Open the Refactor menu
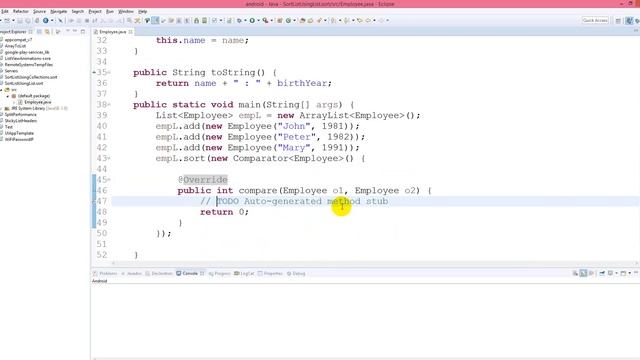640x360 pixels. pyautogui.click(x=20, y=11)
